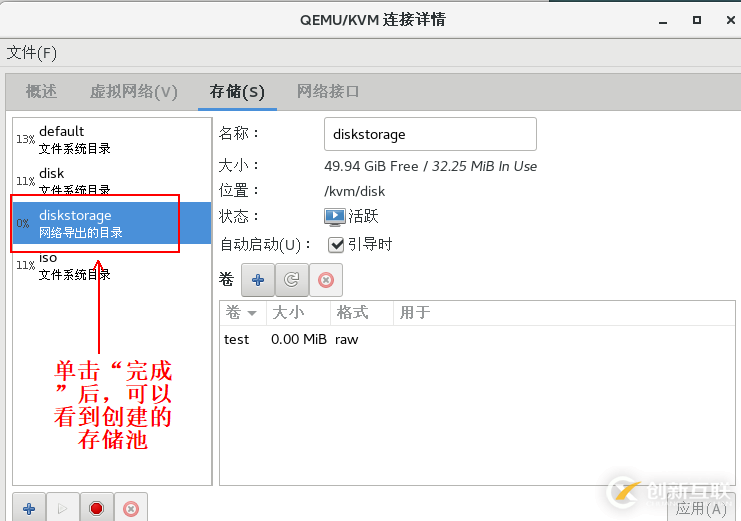Click the delete volume icon

click(325, 281)
